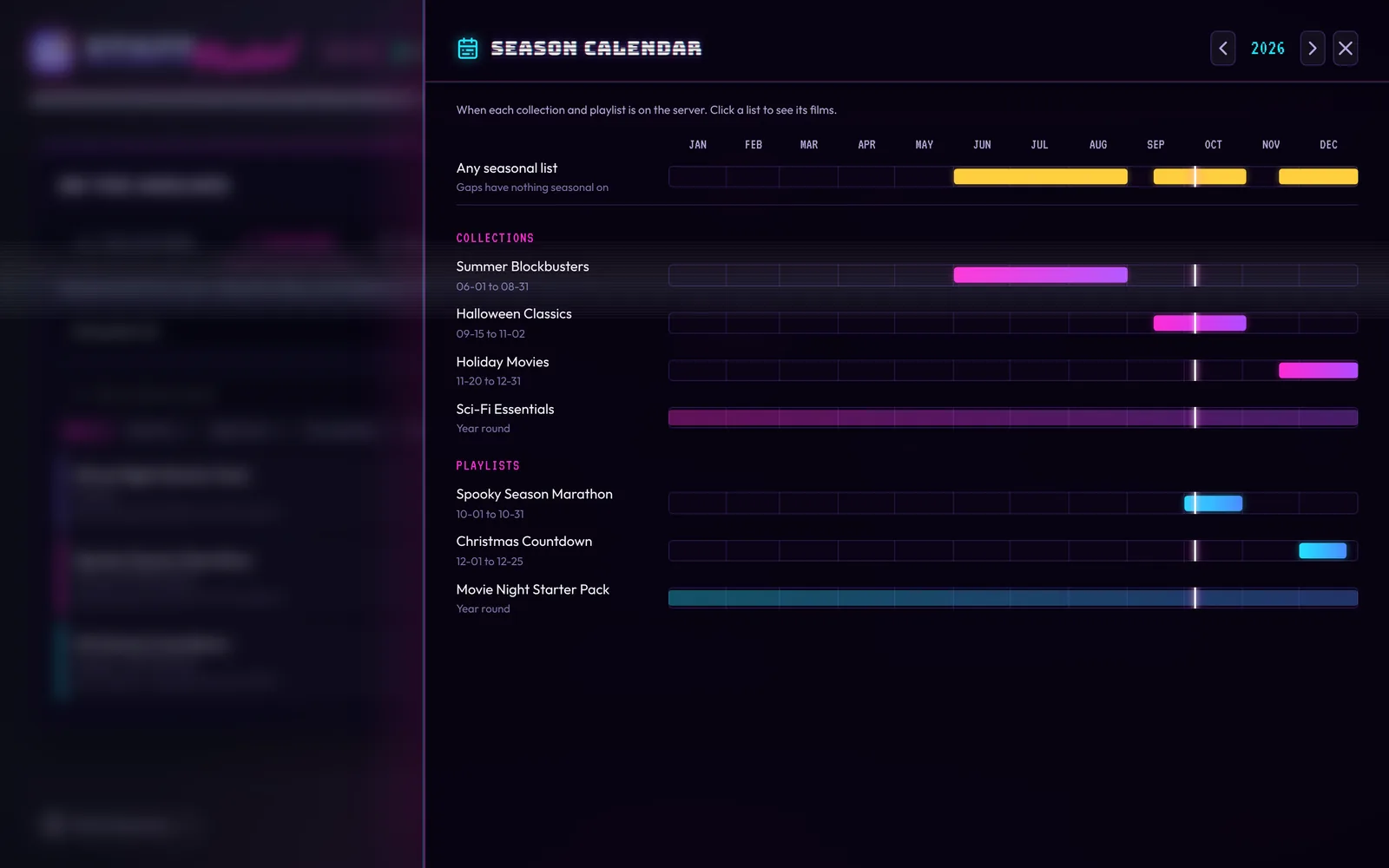1389x868 pixels.
Task: Click the 2026 year label
Action: click(x=1267, y=49)
